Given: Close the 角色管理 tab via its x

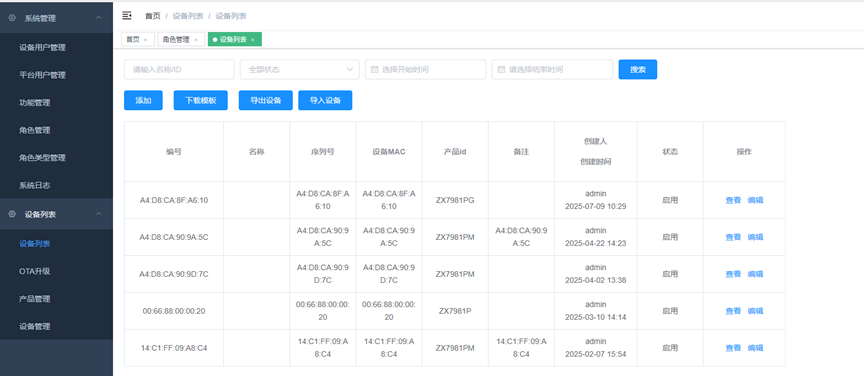Looking at the screenshot, I should (x=196, y=40).
